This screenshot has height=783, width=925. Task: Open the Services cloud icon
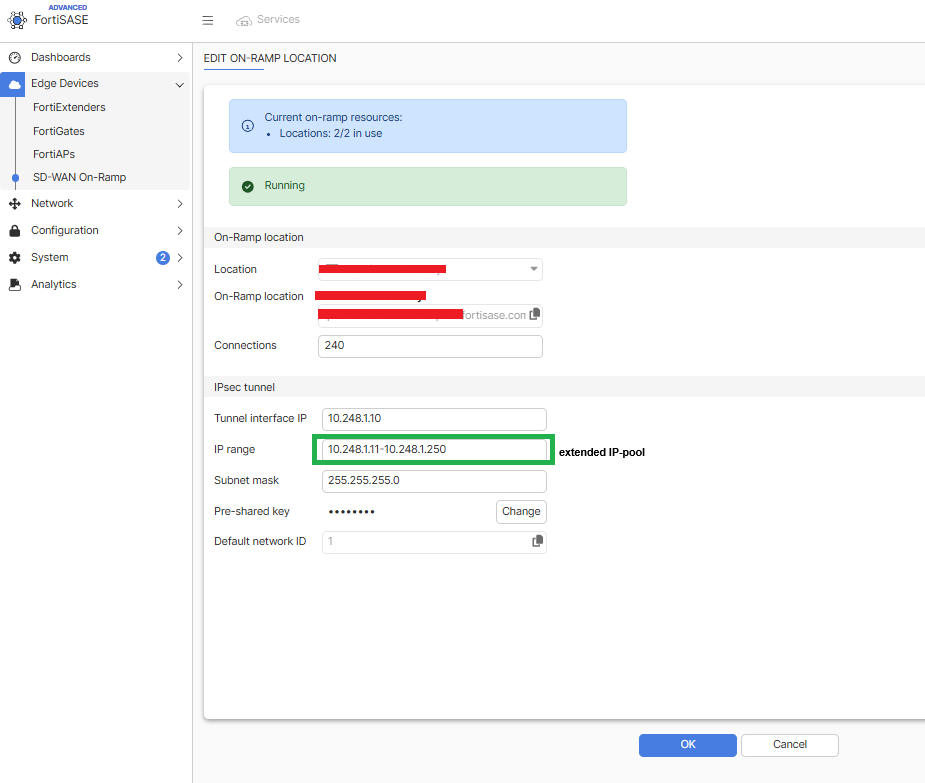click(244, 21)
